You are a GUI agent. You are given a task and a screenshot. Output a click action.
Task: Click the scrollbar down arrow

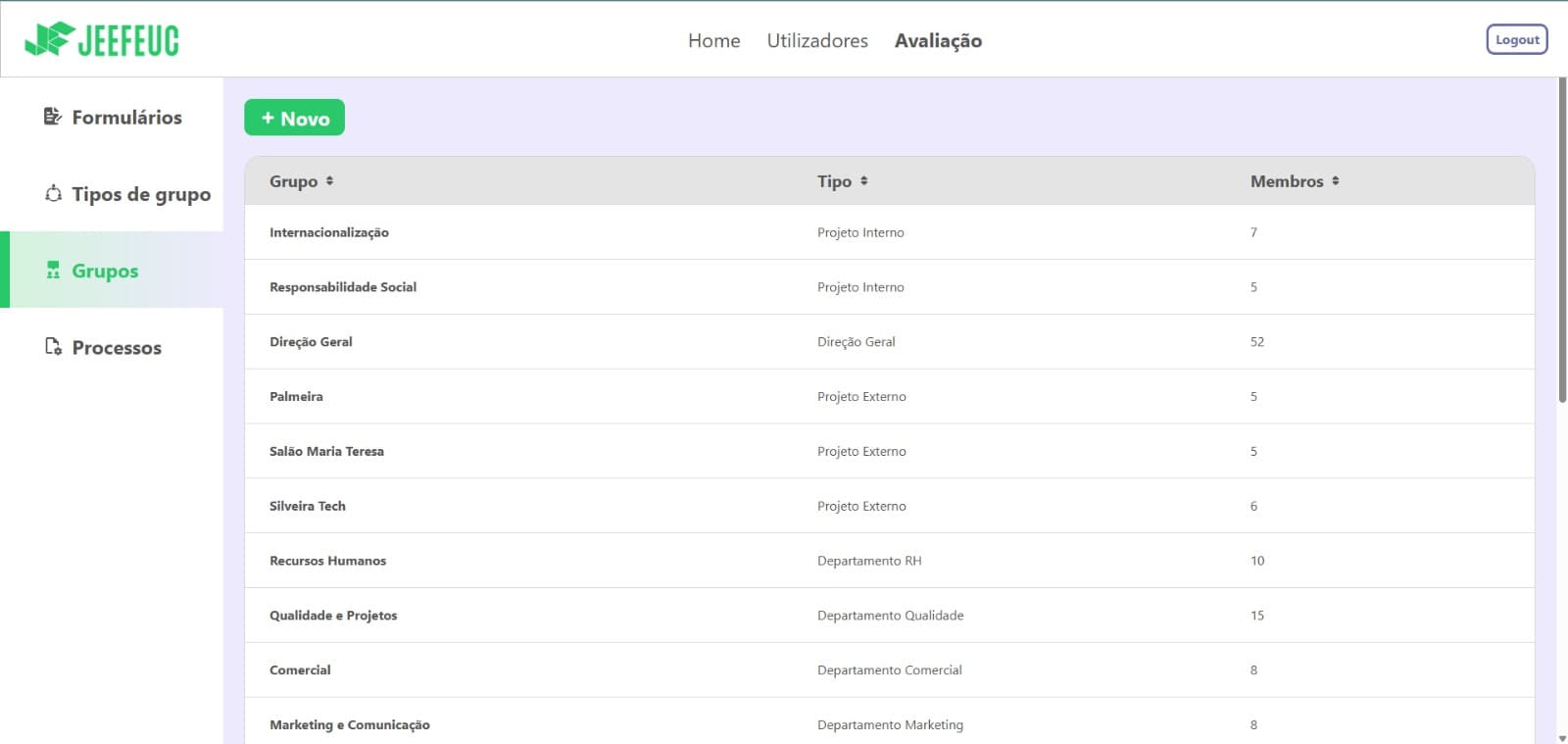(1562, 737)
